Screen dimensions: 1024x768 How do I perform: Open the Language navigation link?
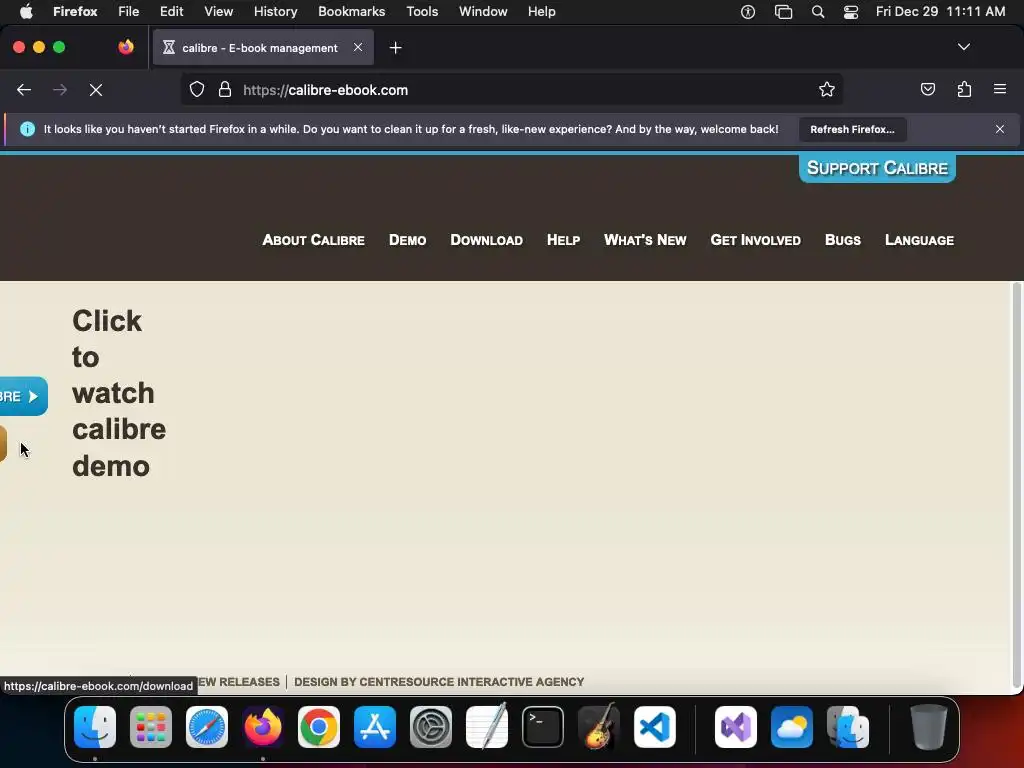click(x=920, y=240)
